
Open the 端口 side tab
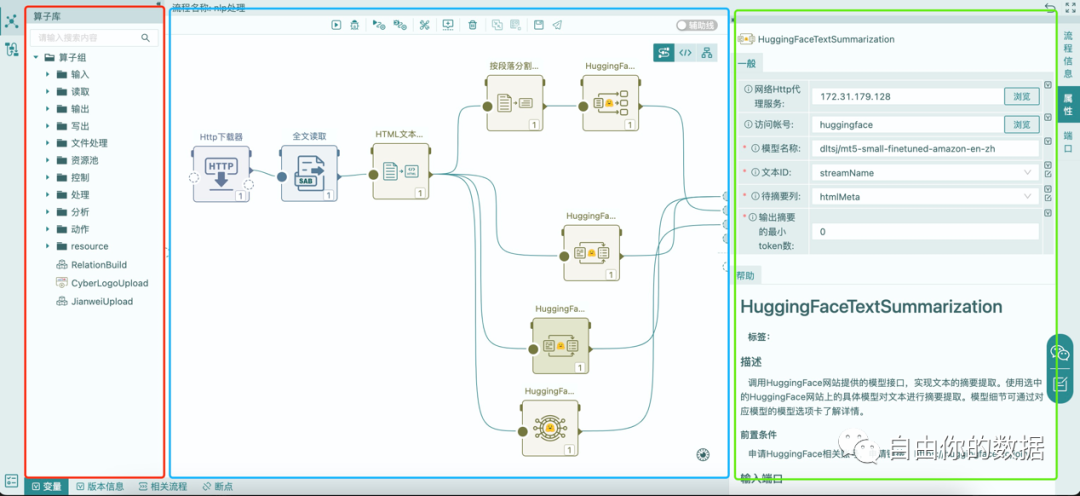[x=1068, y=143]
